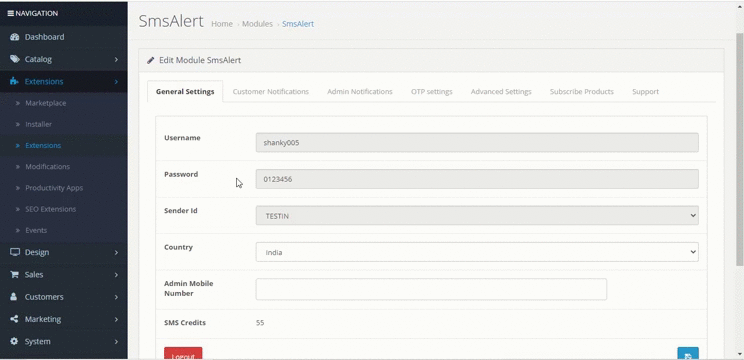Switch to Support tab
The width and height of the screenshot is (744, 360).
point(645,92)
